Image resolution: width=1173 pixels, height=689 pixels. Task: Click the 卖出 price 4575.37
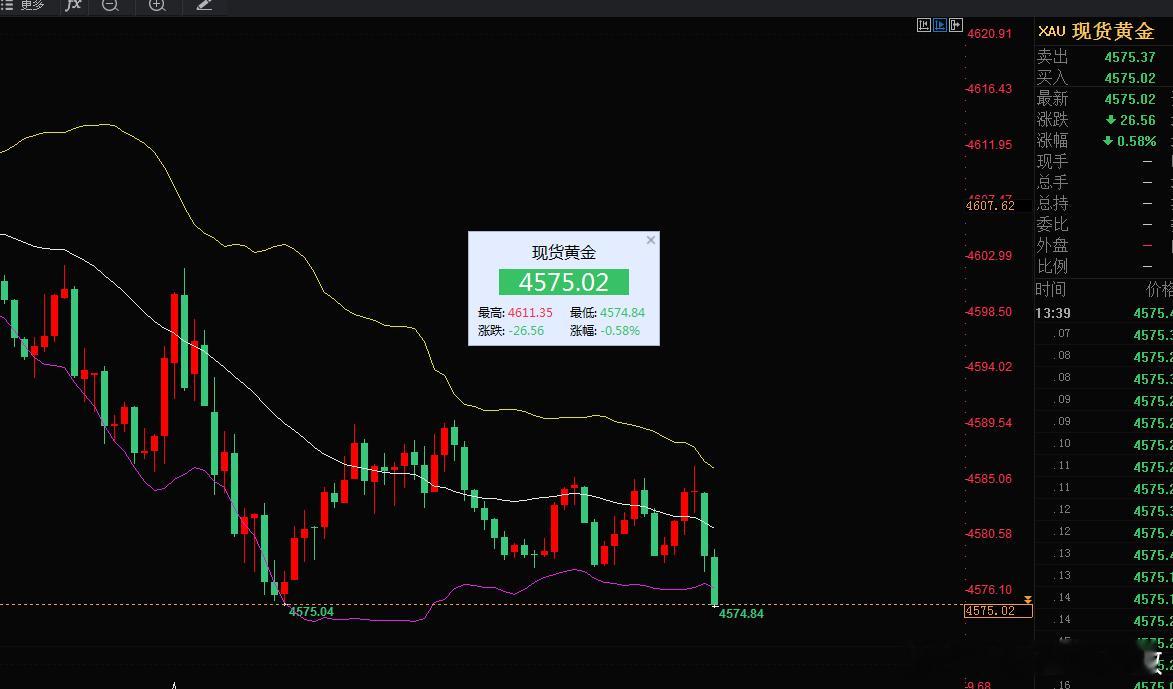coord(1130,57)
